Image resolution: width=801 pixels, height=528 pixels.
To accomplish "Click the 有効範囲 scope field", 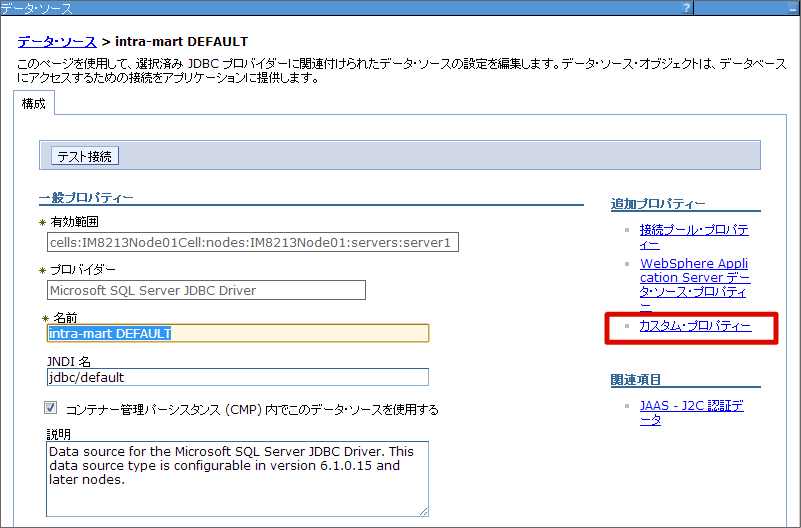I will point(253,242).
